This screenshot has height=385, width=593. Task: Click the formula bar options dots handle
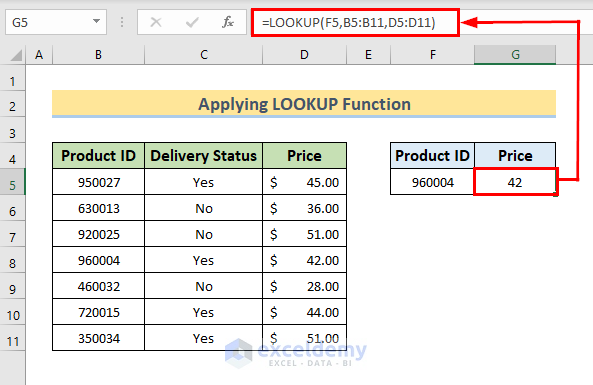(122, 22)
